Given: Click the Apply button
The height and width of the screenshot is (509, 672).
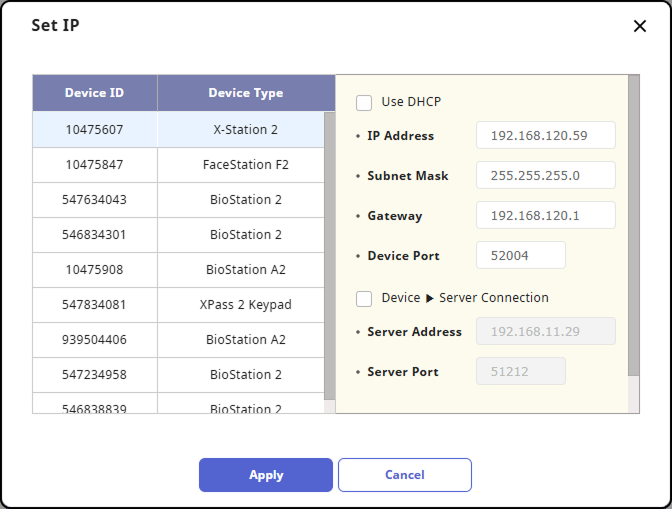Looking at the screenshot, I should (265, 475).
